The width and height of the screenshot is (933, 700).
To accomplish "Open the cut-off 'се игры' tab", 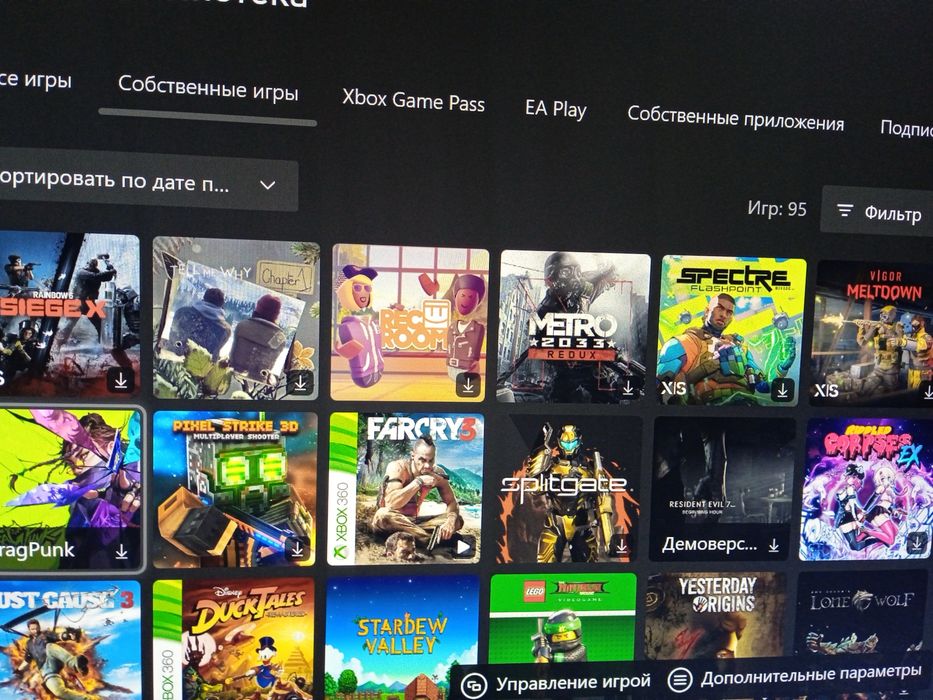I will point(35,79).
